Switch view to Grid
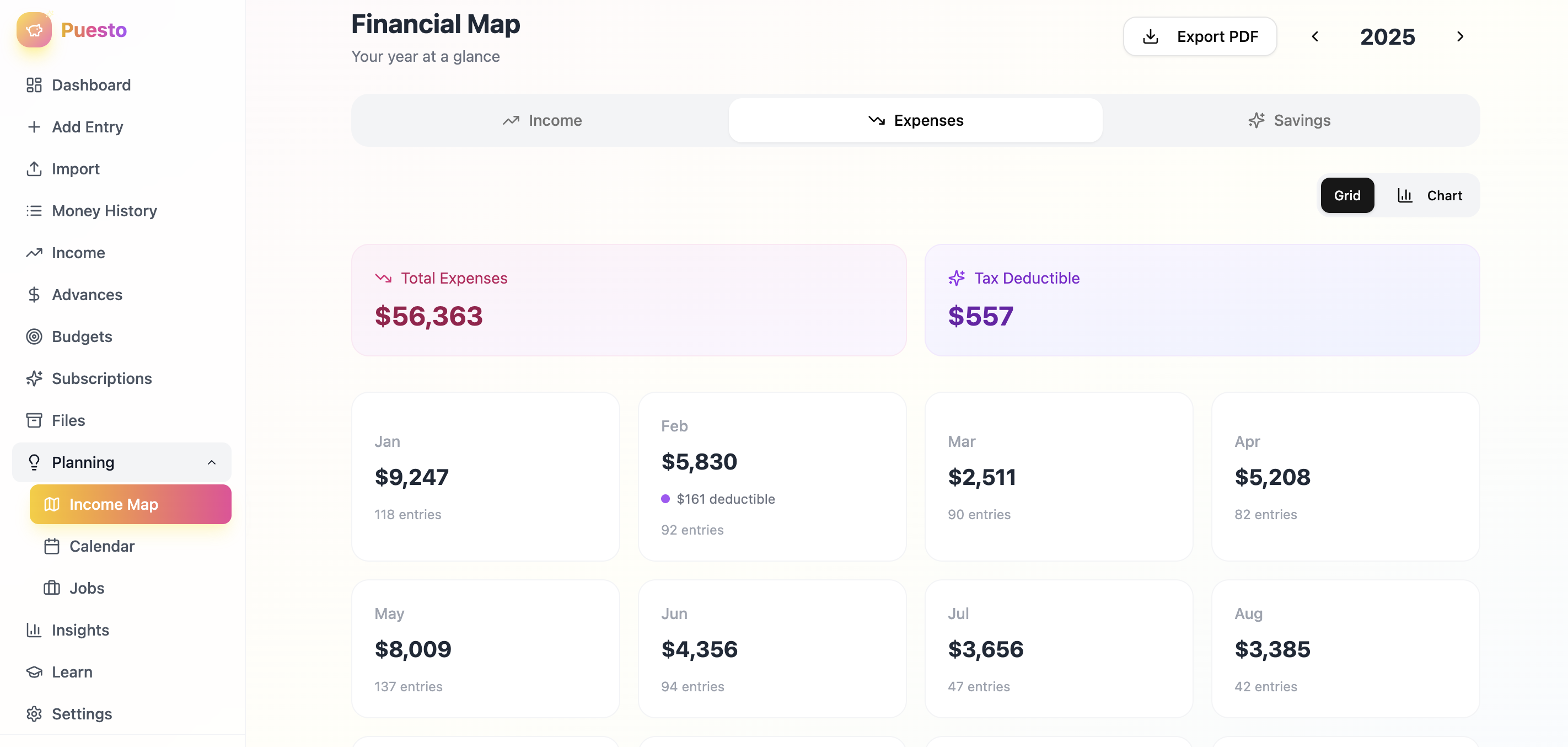The image size is (1568, 747). click(x=1346, y=196)
